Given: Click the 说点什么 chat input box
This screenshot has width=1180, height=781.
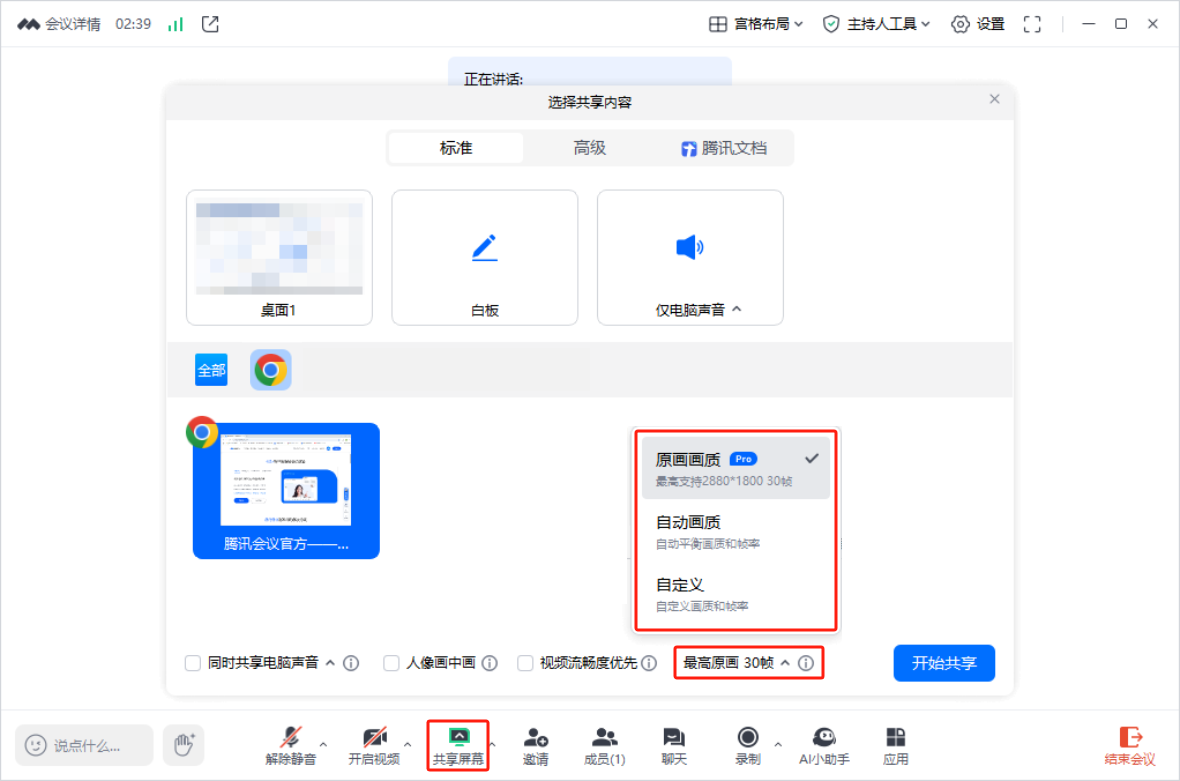Looking at the screenshot, I should [84, 745].
